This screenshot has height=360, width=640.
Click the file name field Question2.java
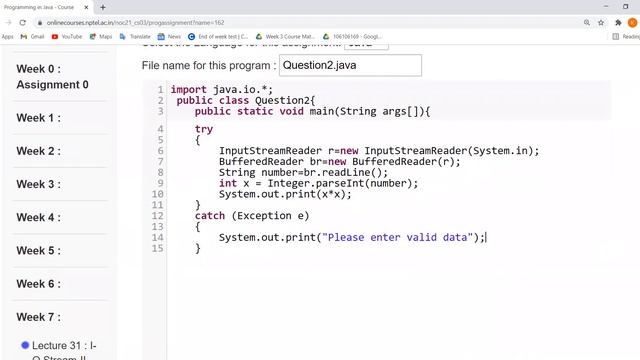coord(350,65)
